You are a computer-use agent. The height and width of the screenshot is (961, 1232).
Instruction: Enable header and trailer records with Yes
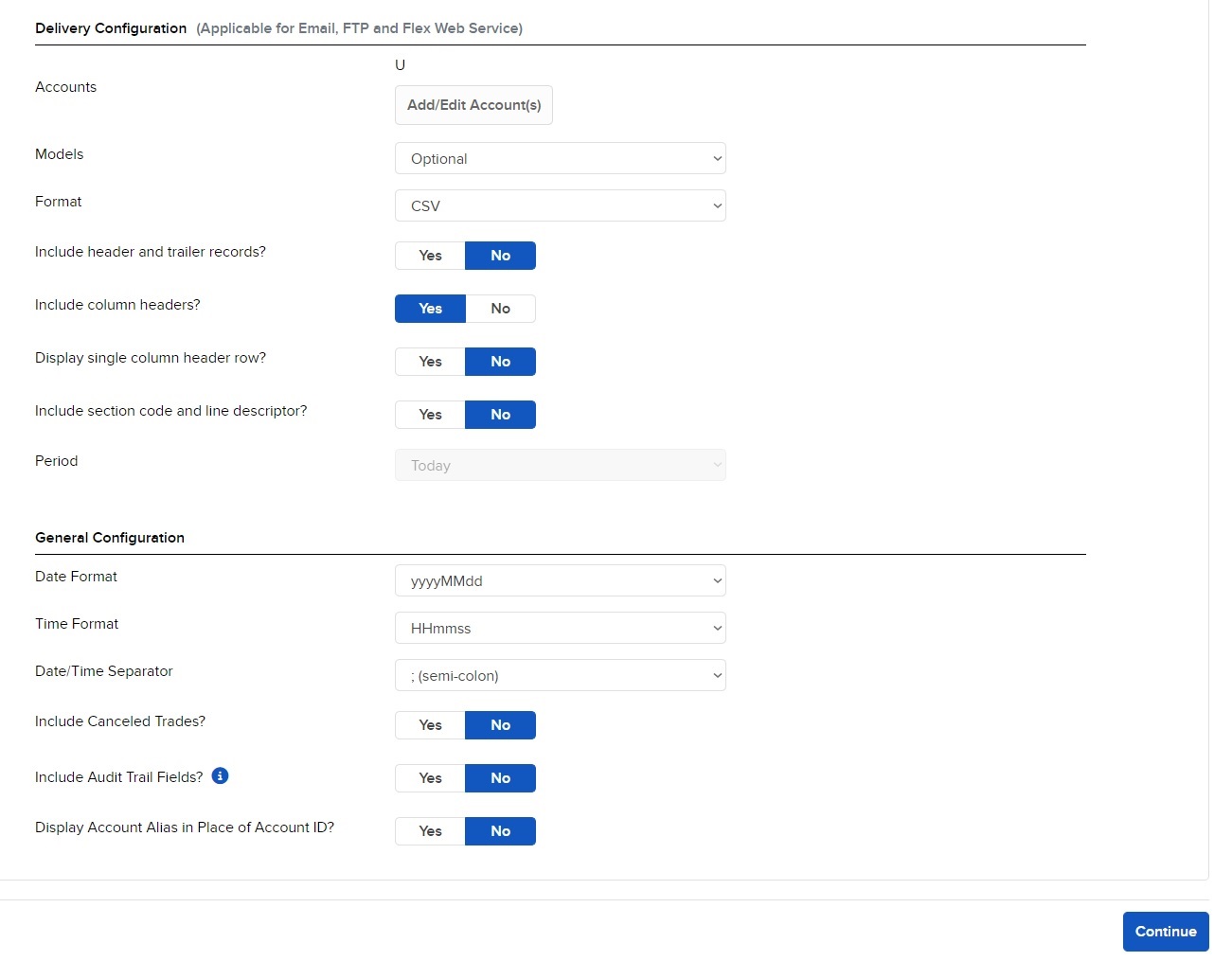coord(430,256)
